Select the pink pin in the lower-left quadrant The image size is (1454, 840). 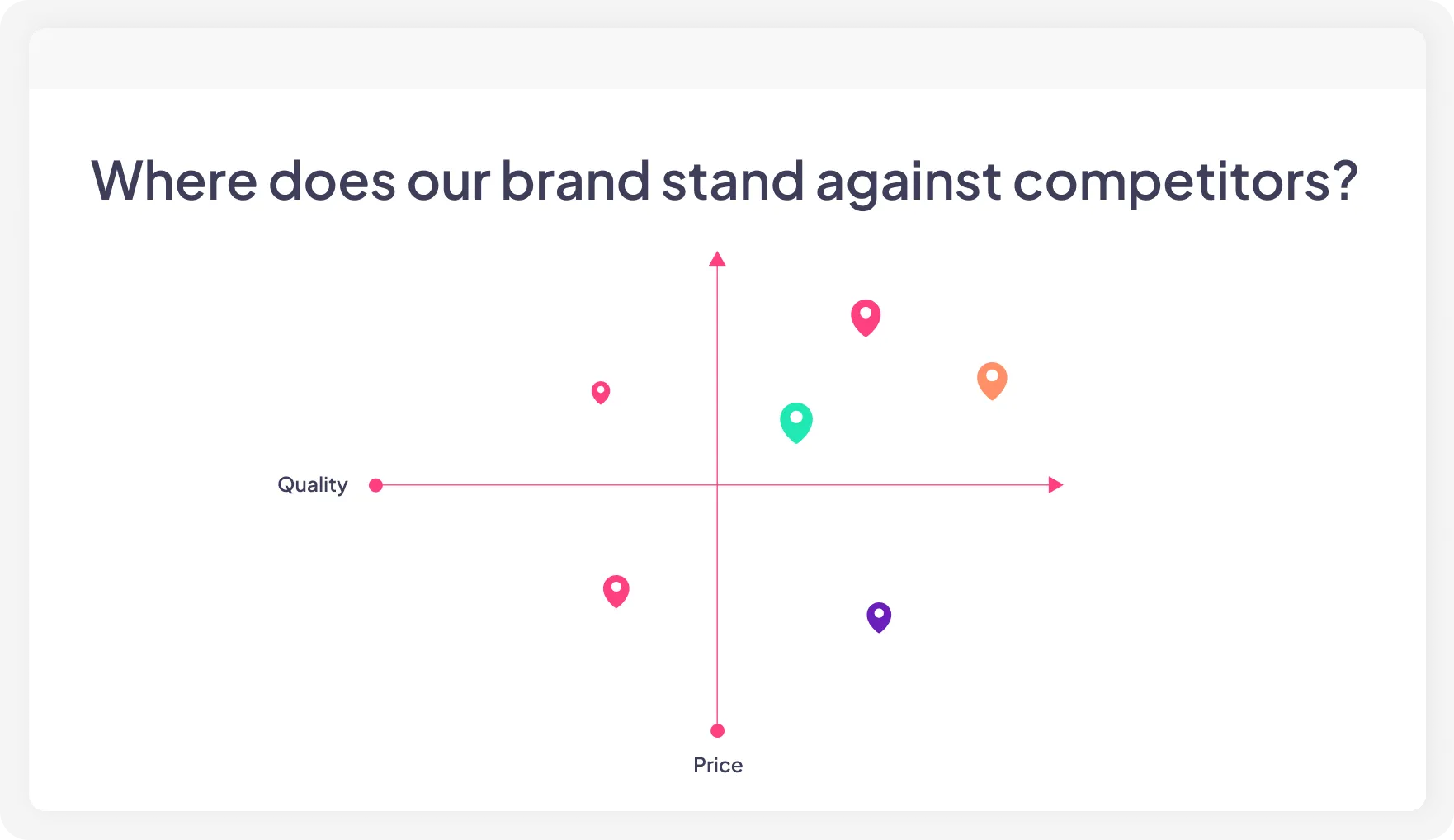(x=616, y=591)
